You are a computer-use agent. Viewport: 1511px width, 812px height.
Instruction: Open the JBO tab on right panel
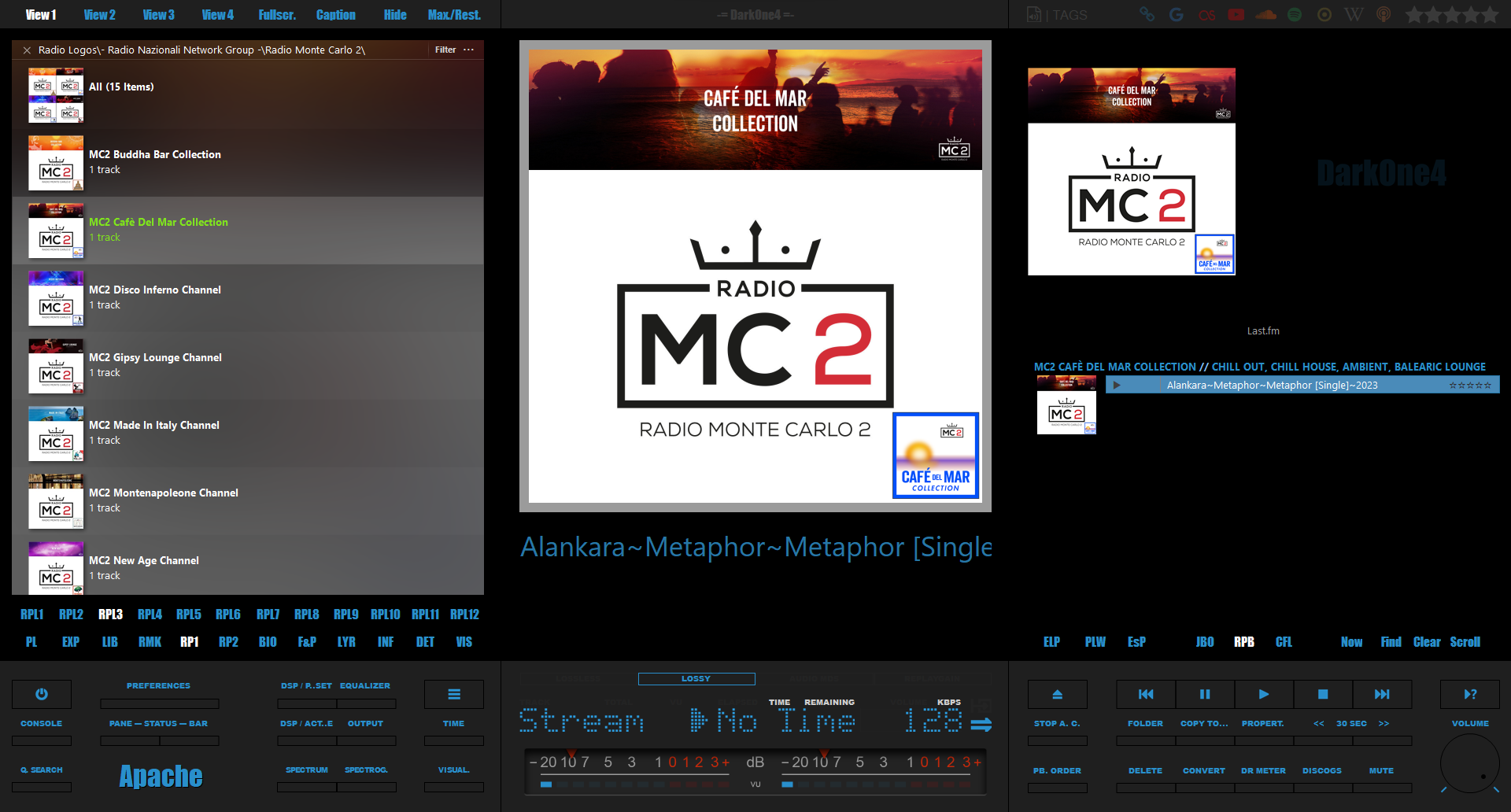[1205, 641]
